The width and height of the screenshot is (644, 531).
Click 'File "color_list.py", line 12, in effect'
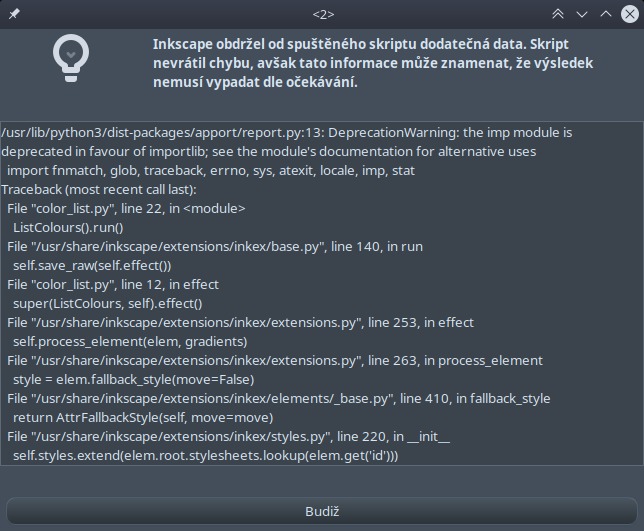tap(113, 285)
